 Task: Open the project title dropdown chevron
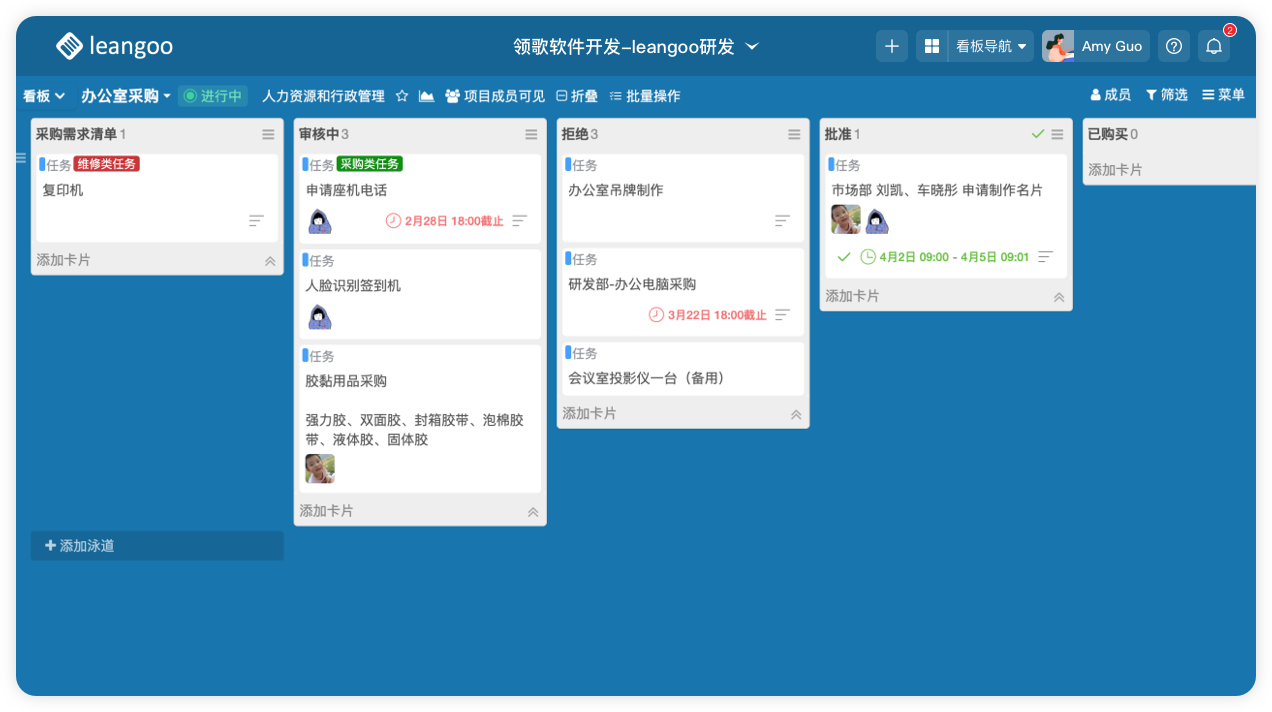753,46
